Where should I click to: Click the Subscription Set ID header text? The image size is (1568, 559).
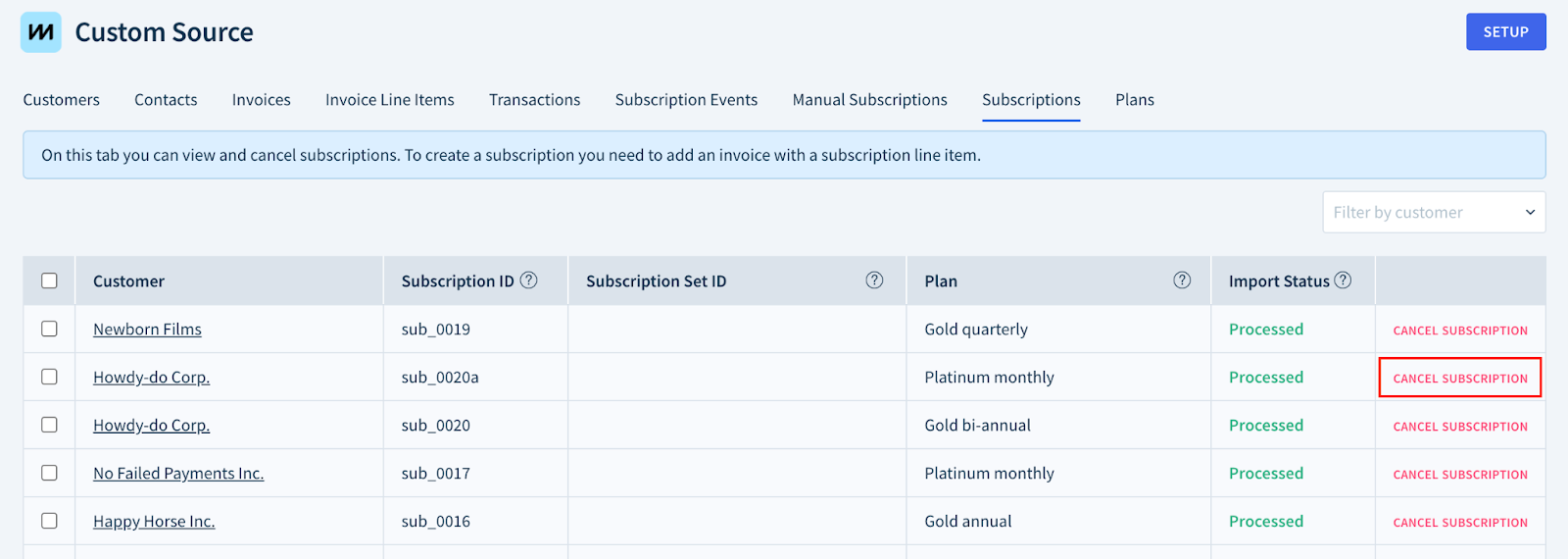tap(657, 281)
